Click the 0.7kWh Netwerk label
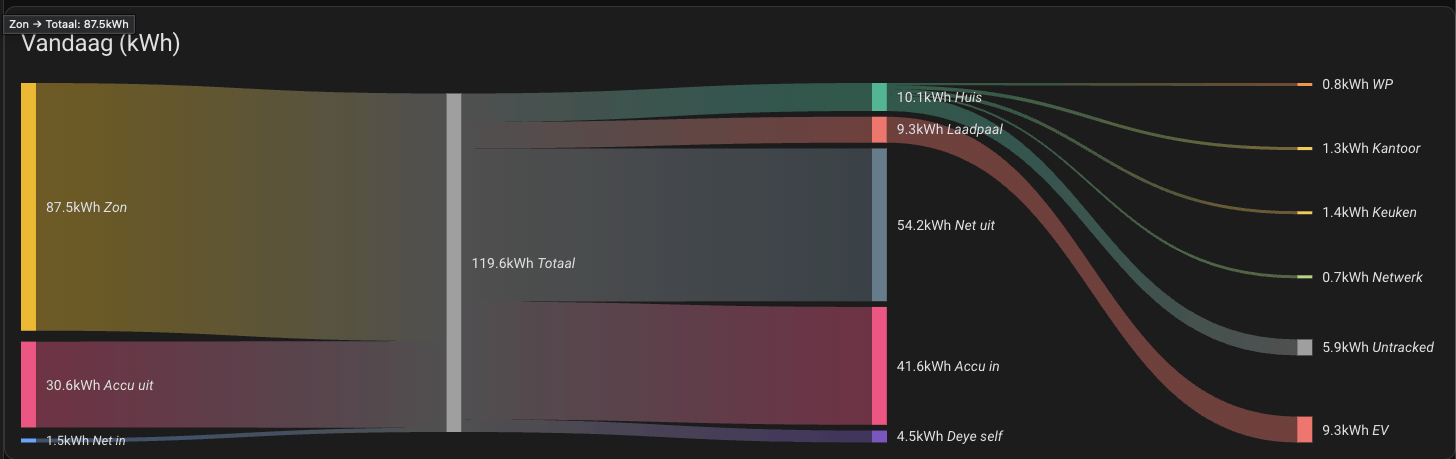 pyautogui.click(x=1372, y=277)
